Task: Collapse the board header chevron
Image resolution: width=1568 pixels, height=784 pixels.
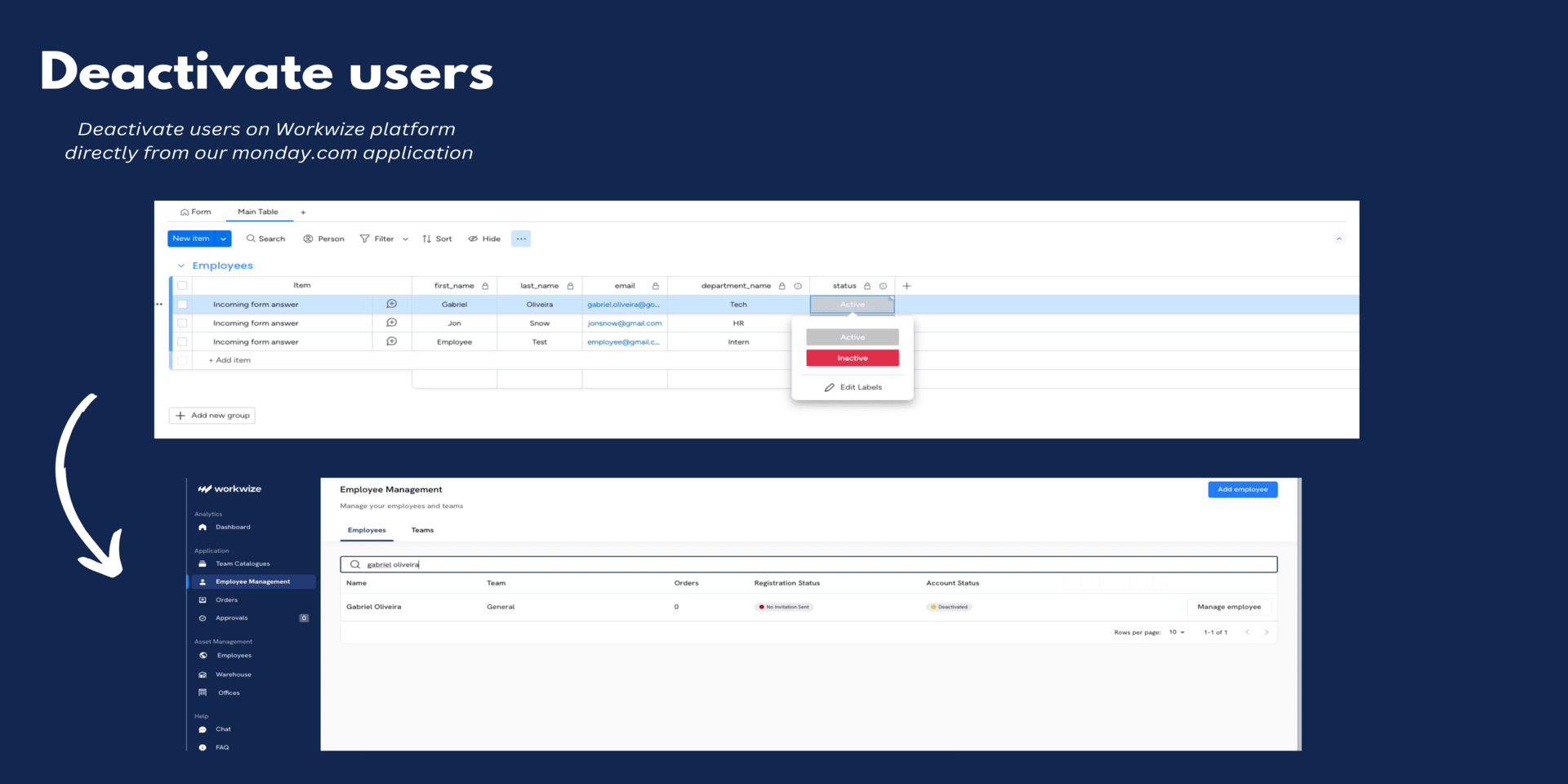Action: 1339,238
